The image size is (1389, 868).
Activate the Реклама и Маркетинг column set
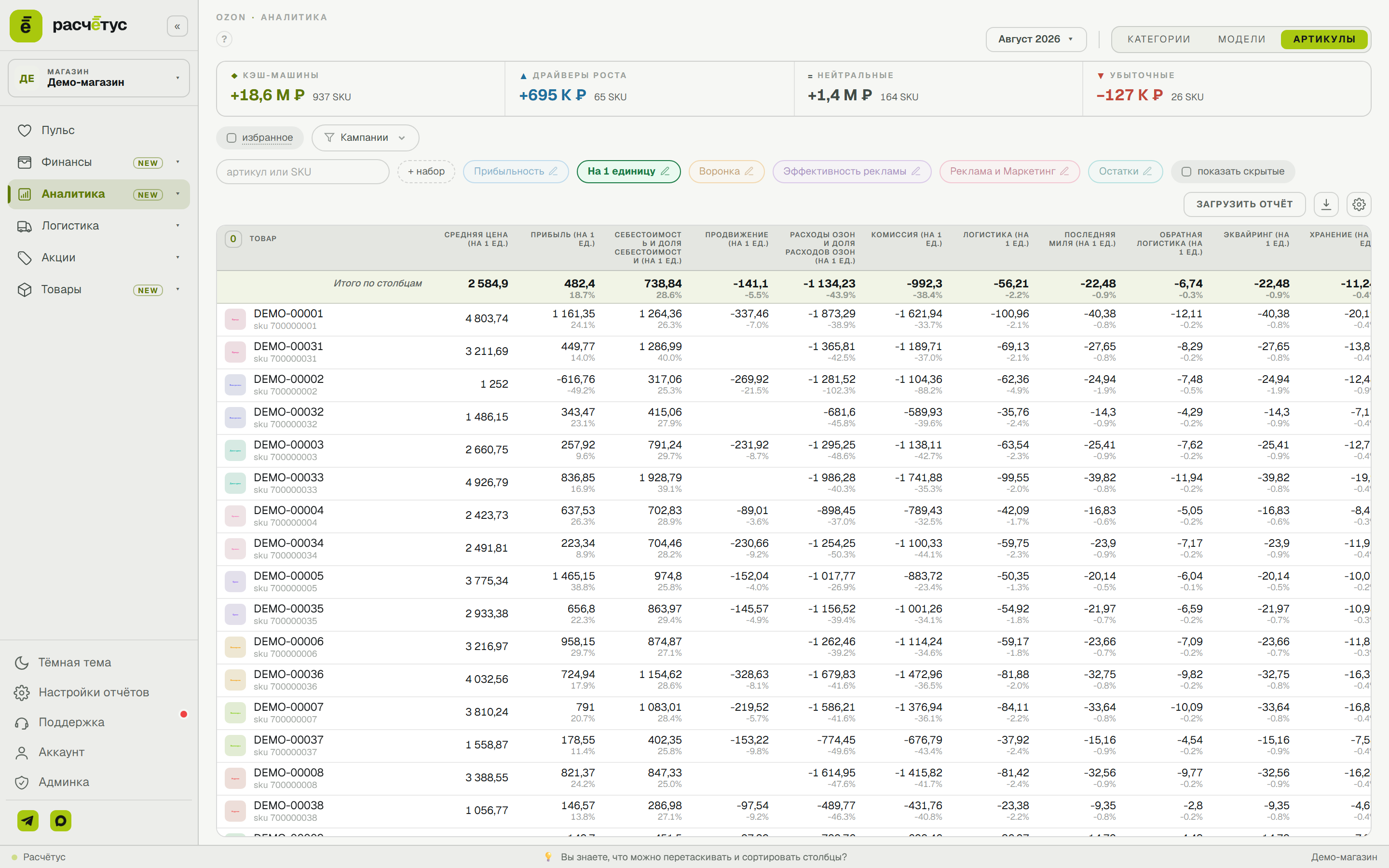[1009, 172]
